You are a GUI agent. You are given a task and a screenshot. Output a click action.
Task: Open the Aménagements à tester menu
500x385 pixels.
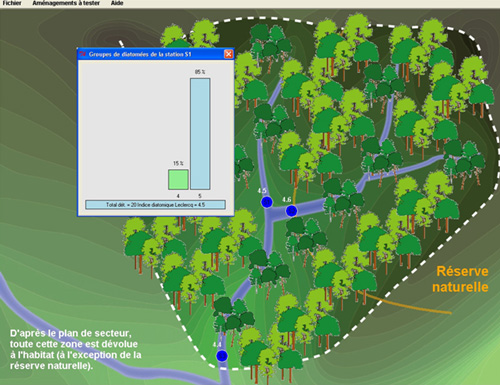click(x=66, y=3)
